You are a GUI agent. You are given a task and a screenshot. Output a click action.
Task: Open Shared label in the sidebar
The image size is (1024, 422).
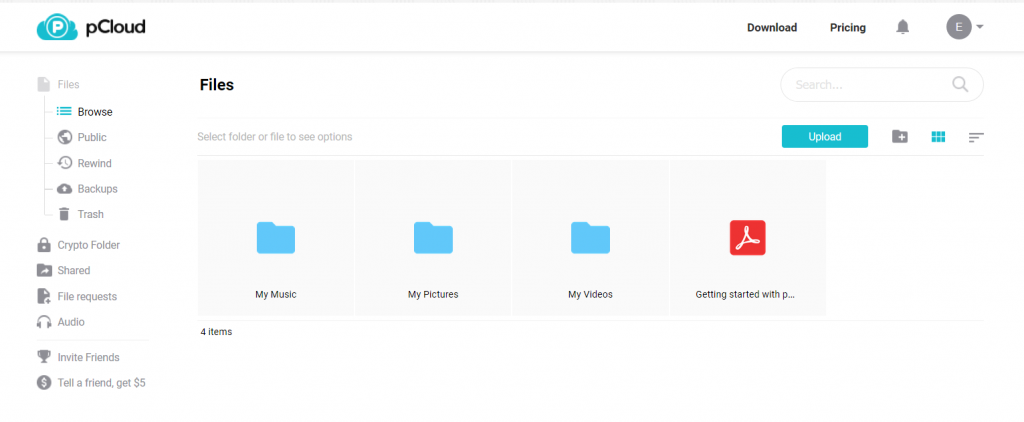coord(74,270)
